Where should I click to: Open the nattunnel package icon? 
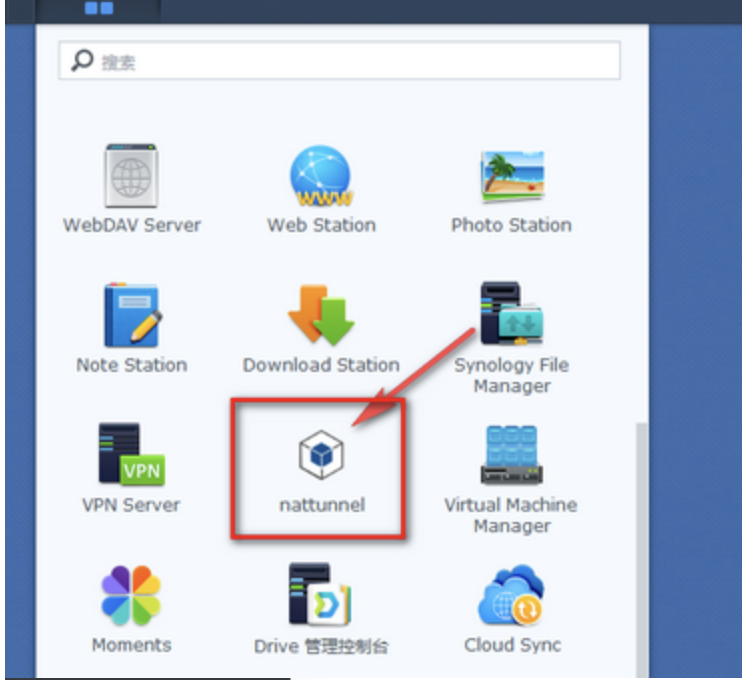pyautogui.click(x=321, y=454)
